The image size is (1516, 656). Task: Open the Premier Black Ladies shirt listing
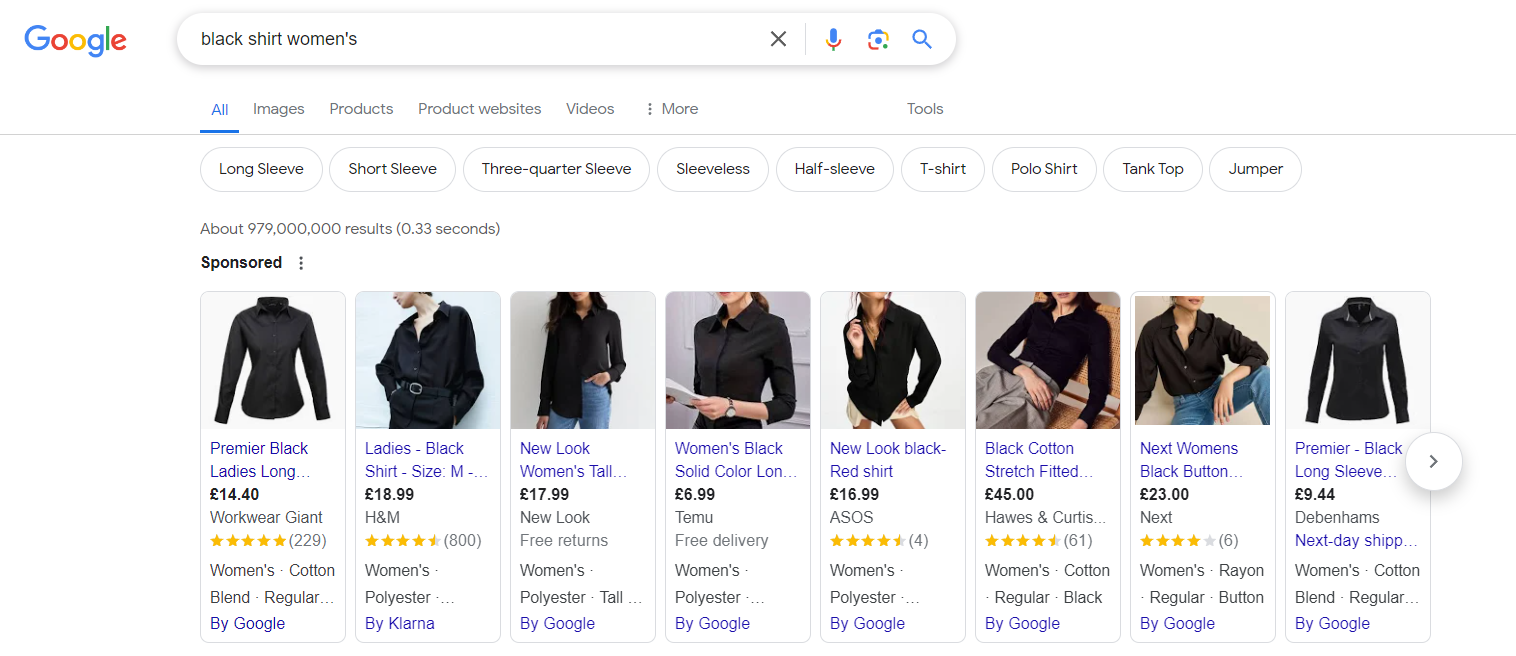(x=259, y=459)
